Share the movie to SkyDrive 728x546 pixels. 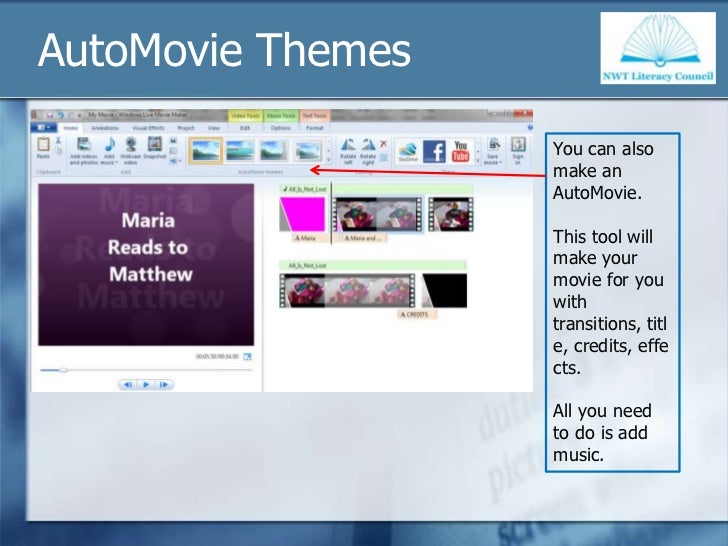(408, 151)
